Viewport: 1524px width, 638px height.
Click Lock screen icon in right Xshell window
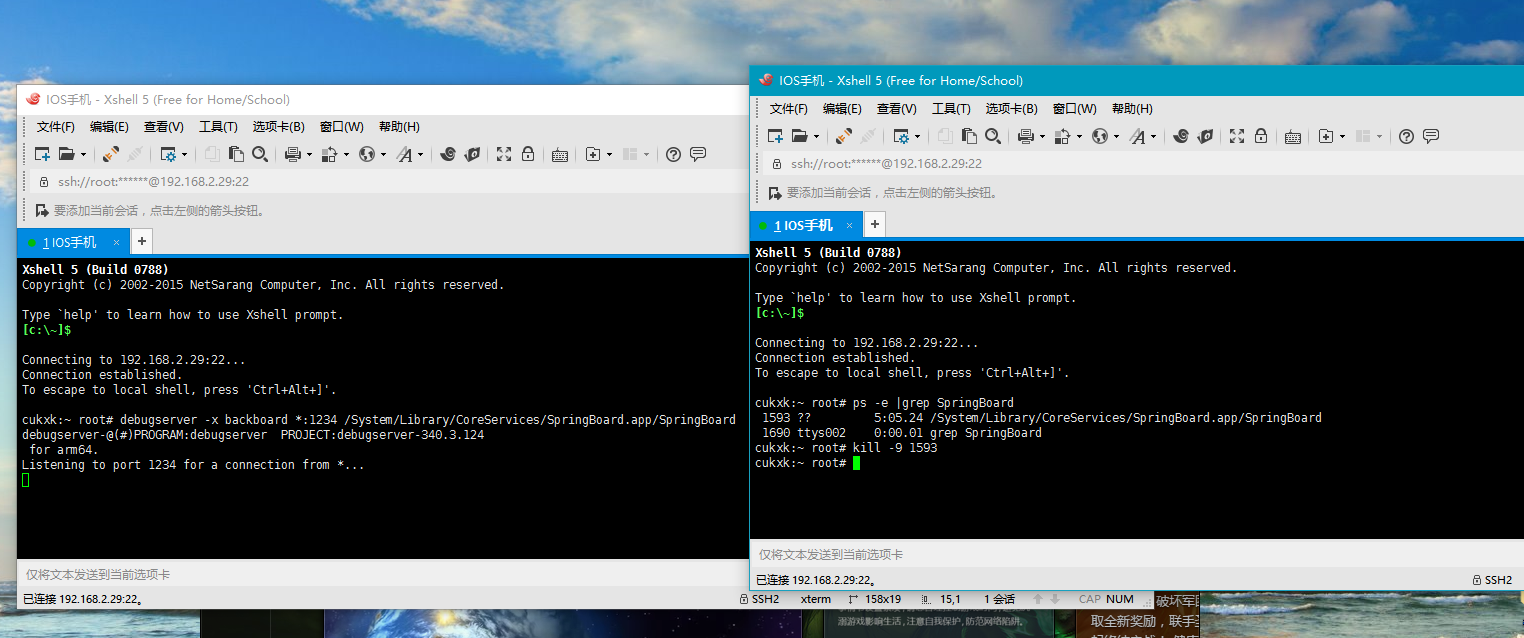pos(1260,136)
